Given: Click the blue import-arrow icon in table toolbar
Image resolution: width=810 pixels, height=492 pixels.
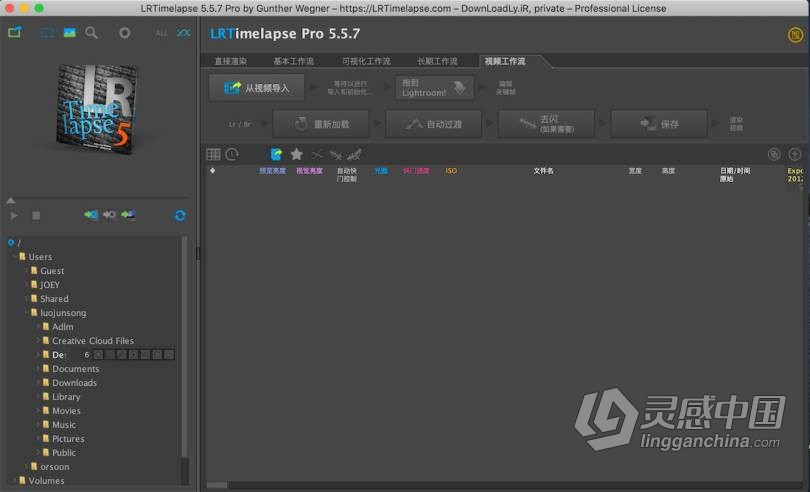Looking at the screenshot, I should pyautogui.click(x=276, y=154).
